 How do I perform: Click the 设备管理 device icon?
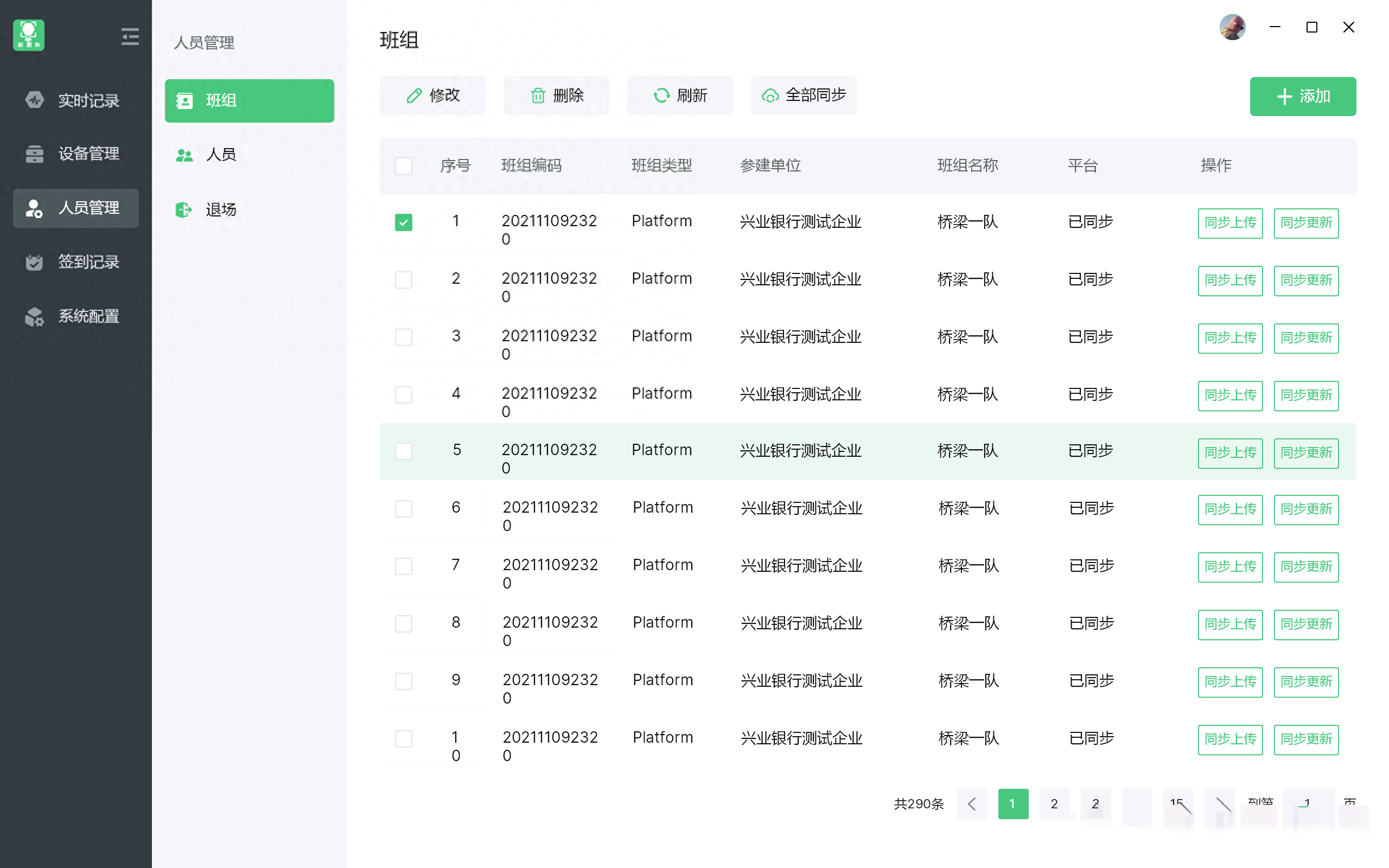click(x=34, y=154)
